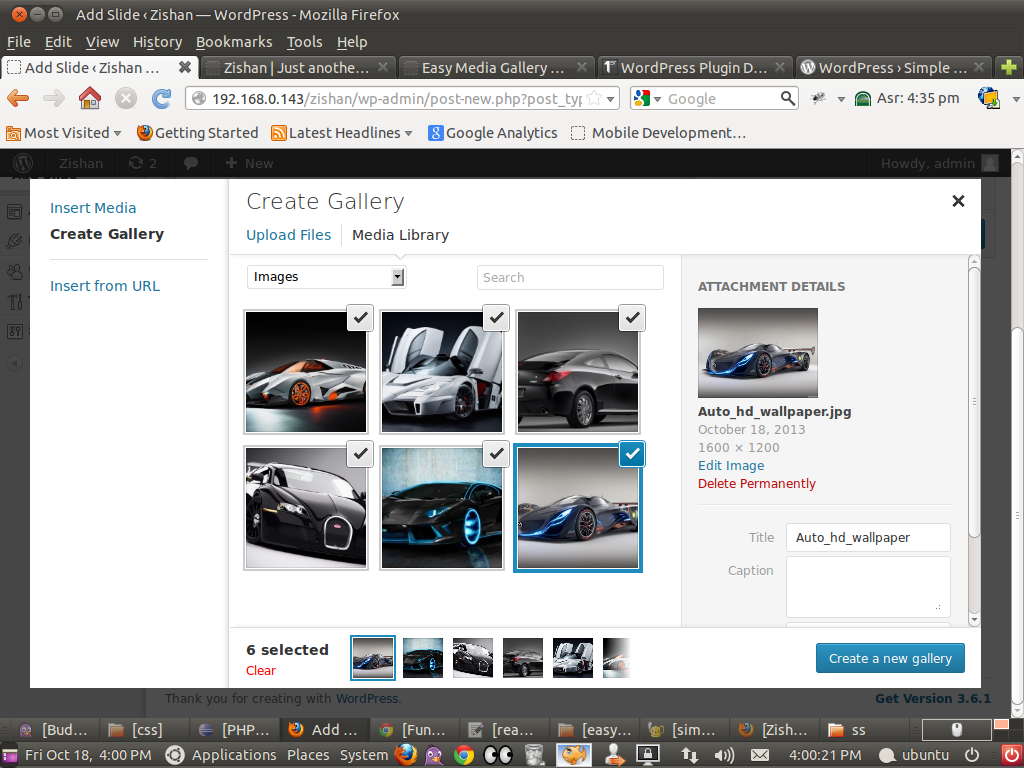Viewport: 1024px width, 768px height.
Task: Uncheck the orange-wheeled concept car image
Action: [361, 318]
